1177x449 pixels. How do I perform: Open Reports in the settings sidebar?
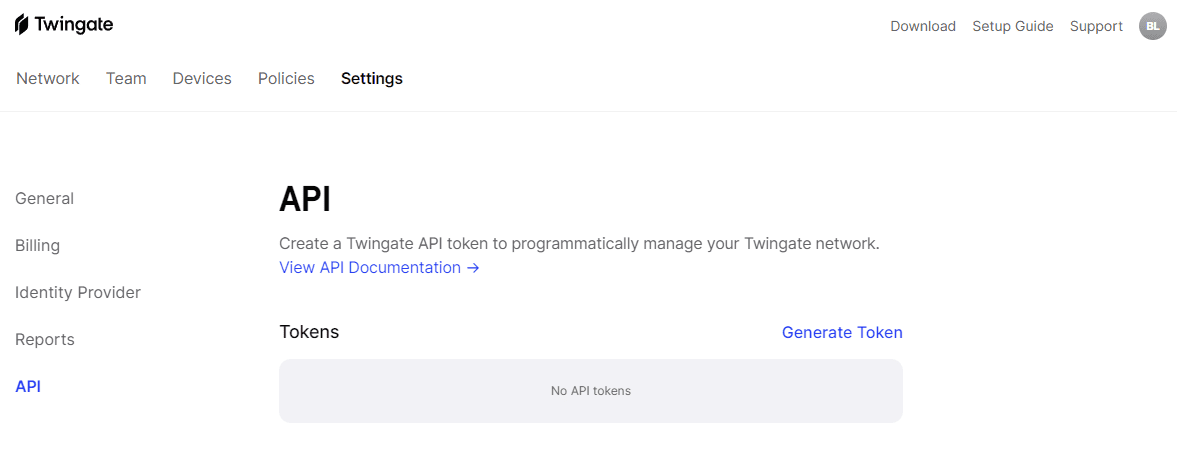45,339
